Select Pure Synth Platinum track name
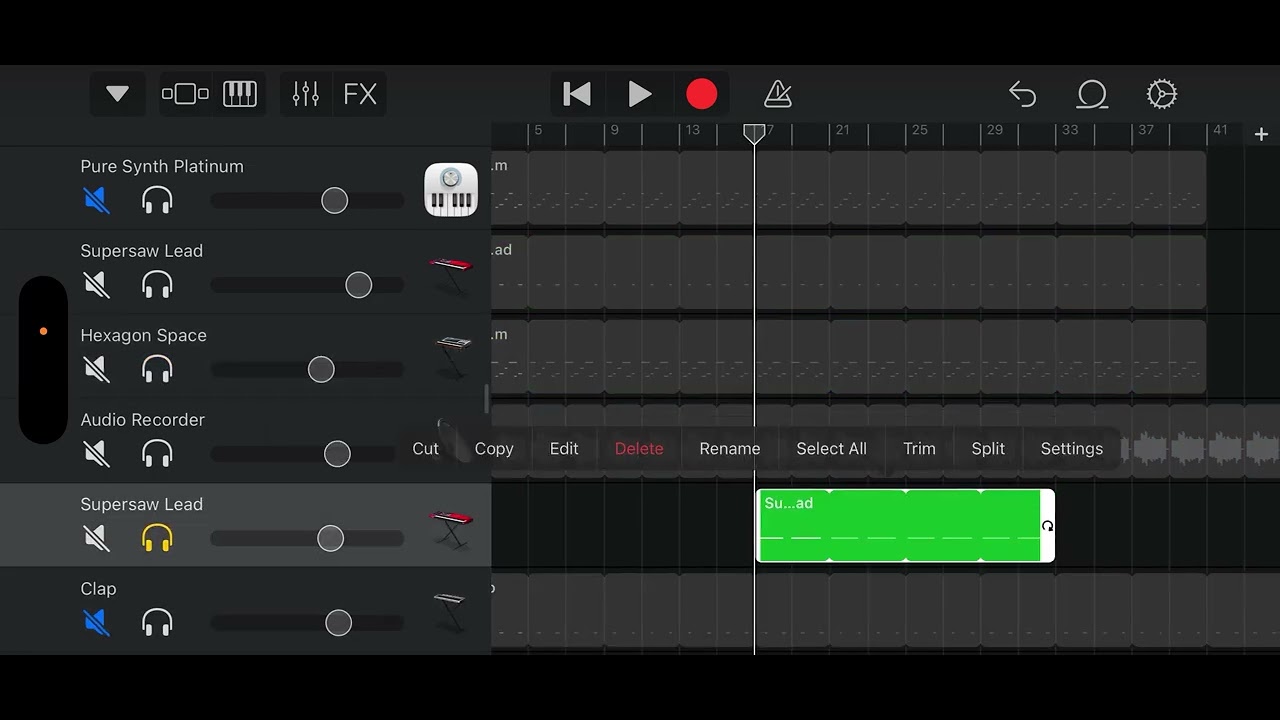 (x=162, y=167)
